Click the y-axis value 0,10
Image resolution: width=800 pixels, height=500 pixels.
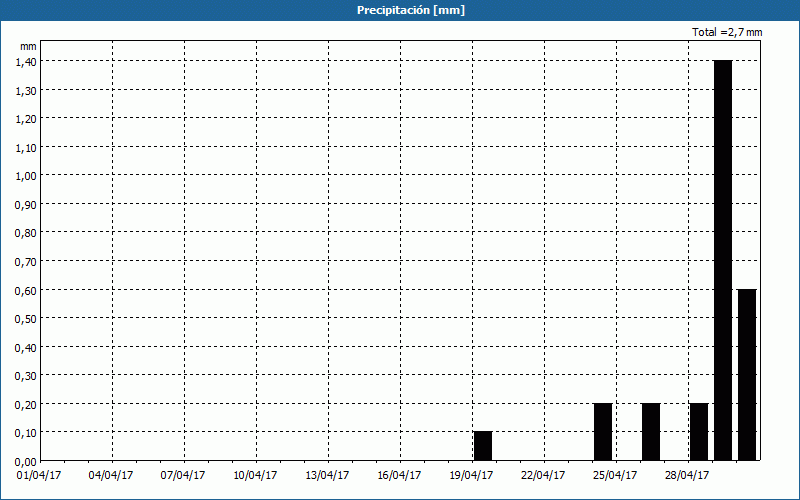coord(25,433)
